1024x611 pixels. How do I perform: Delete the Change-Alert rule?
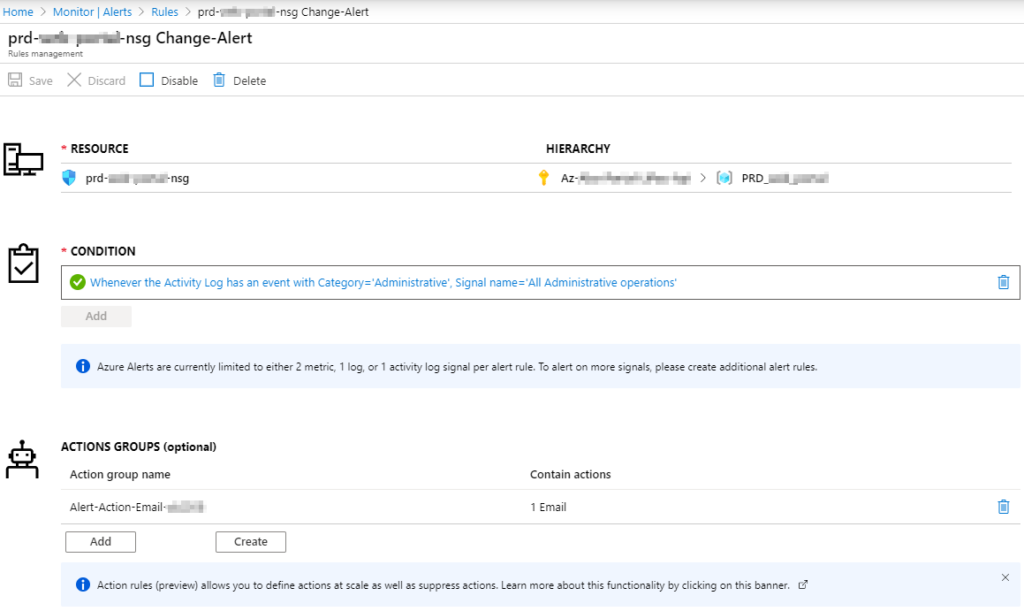240,80
